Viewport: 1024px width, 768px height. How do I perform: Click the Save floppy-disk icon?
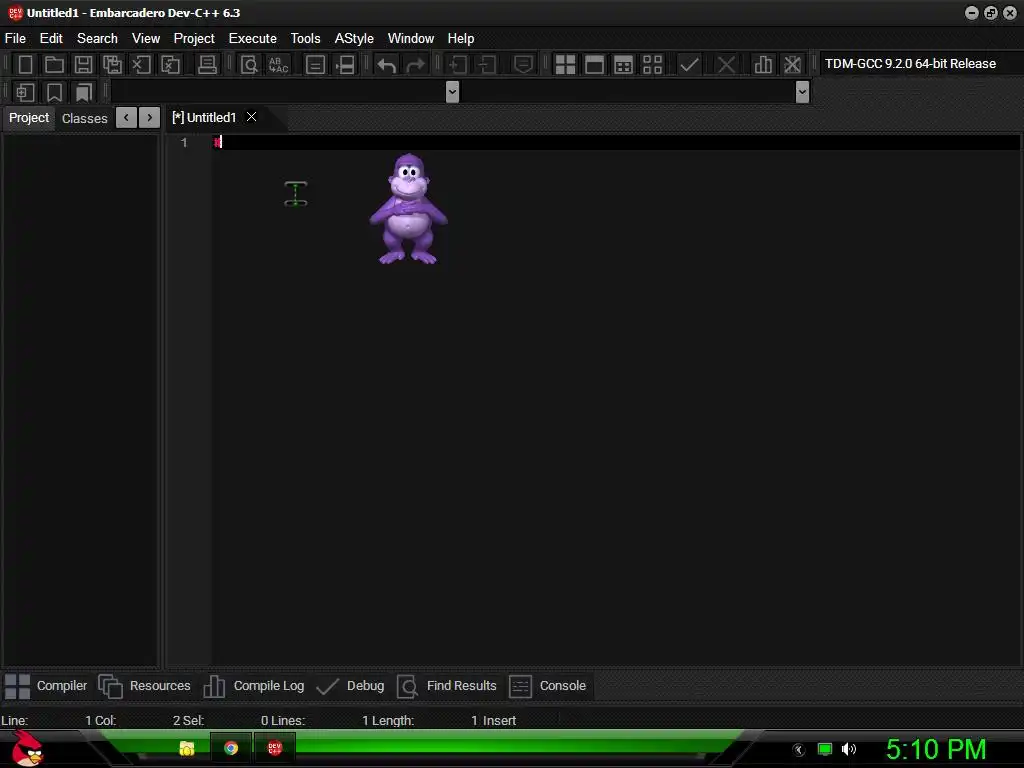83,64
